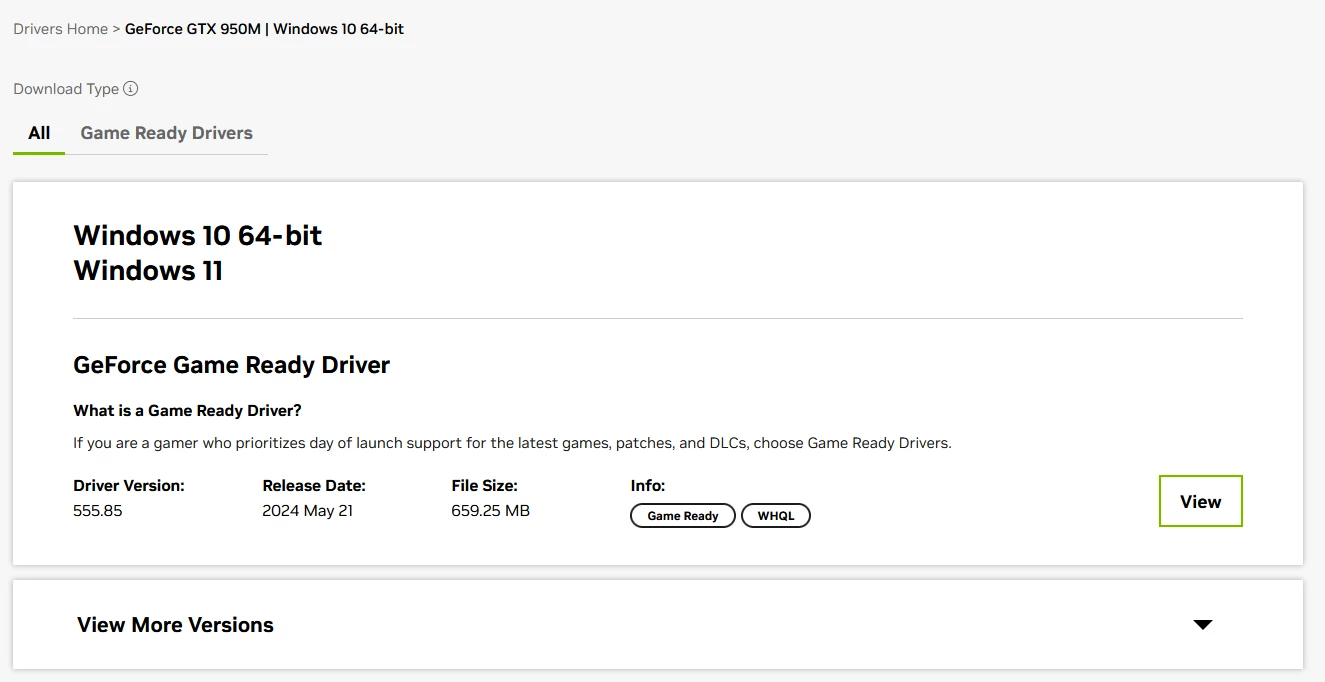Click the Windows 10 64-bit heading
Image resolution: width=1325 pixels, height=682 pixels.
(x=198, y=235)
